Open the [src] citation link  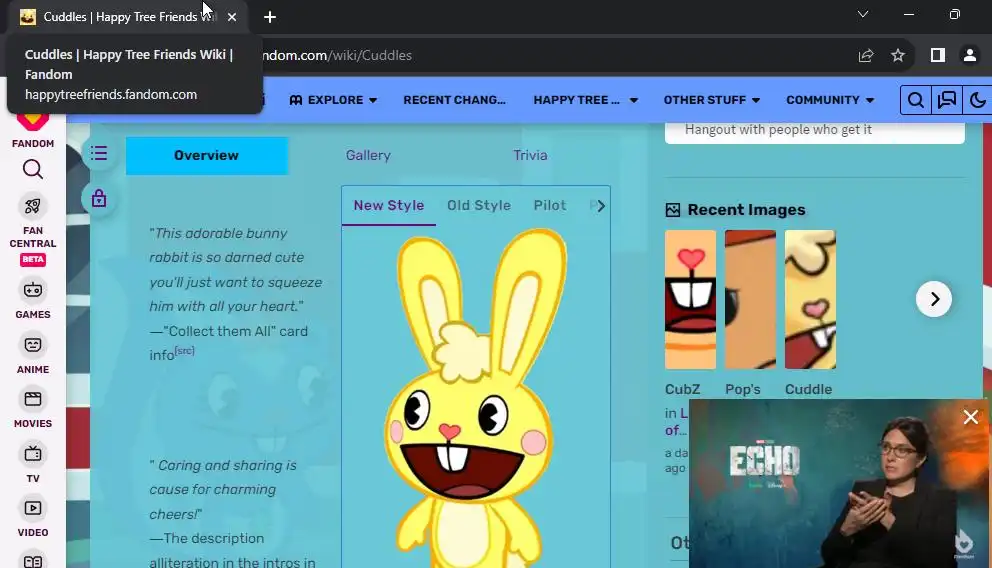[184, 350]
